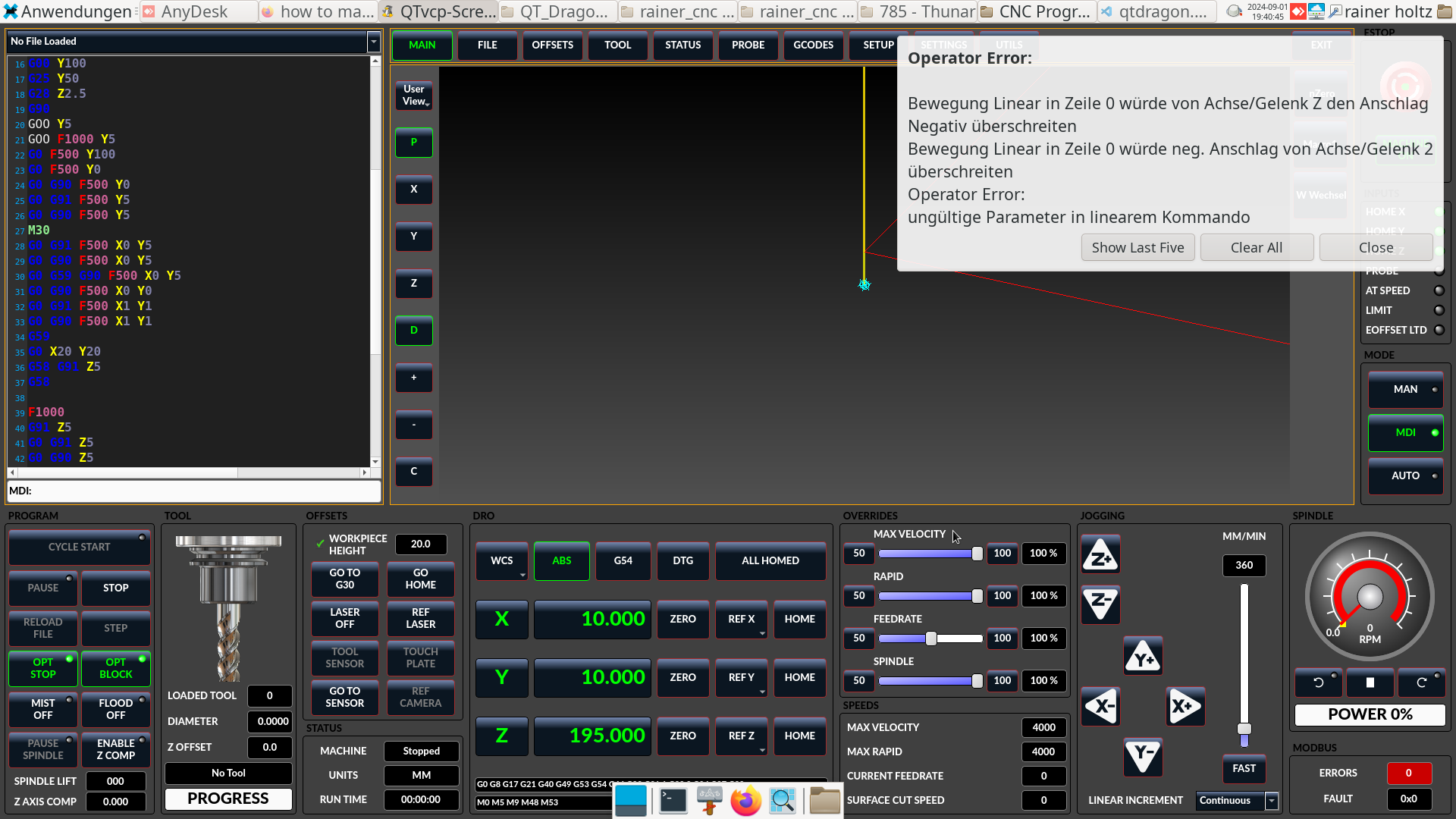This screenshot has width=1456, height=819.
Task: Switch to the TOOL tab
Action: tap(618, 45)
